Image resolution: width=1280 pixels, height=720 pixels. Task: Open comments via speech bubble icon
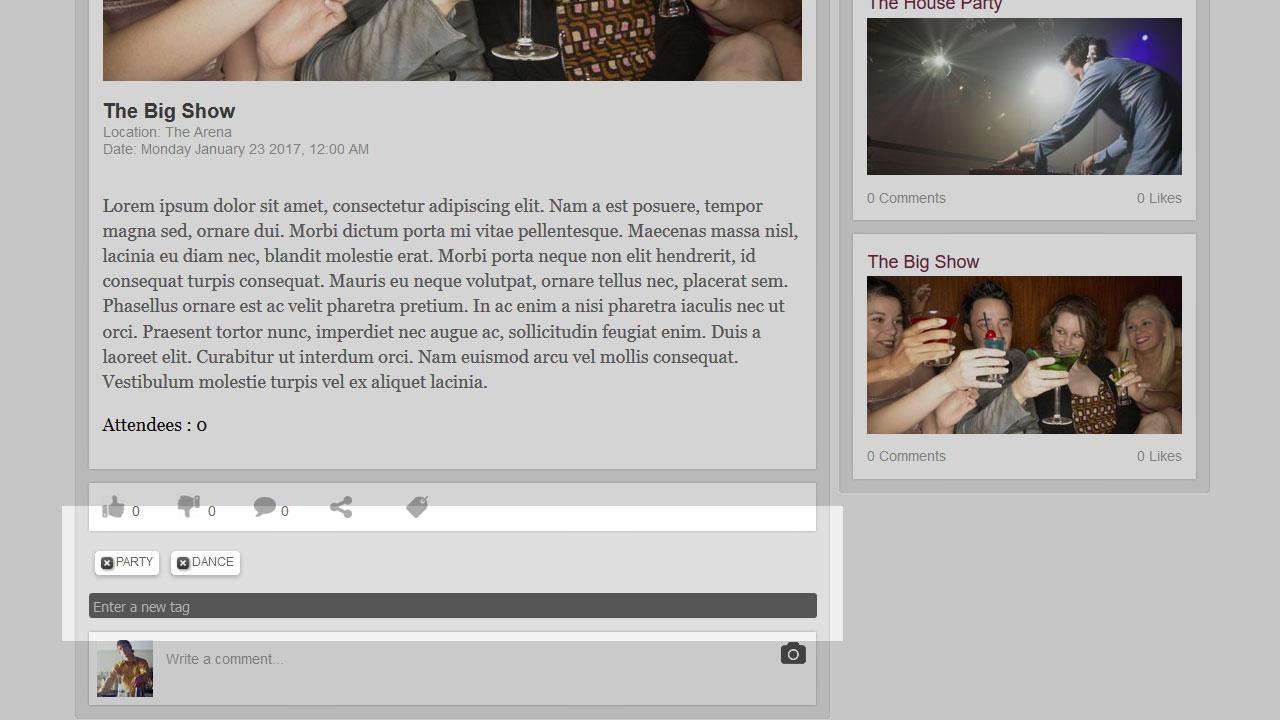[x=264, y=507]
